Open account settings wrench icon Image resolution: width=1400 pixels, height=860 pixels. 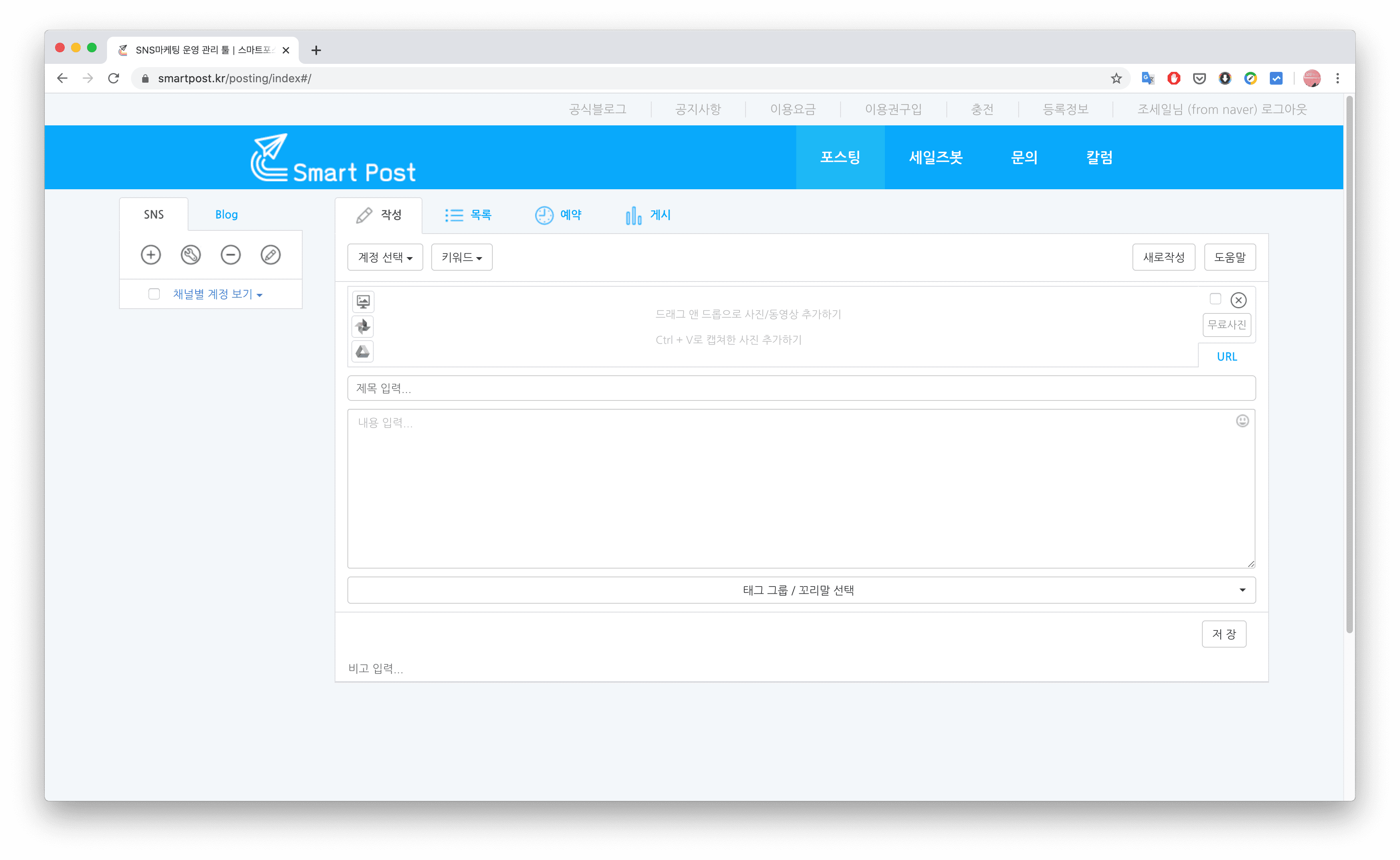(x=190, y=255)
